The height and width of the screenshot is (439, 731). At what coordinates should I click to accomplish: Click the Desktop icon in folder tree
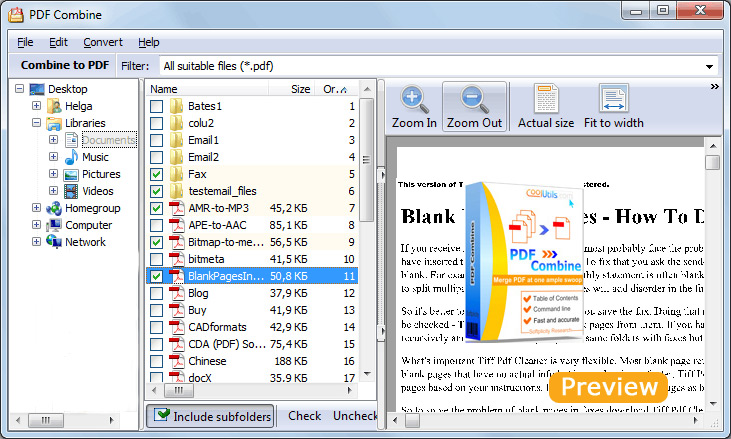37,89
